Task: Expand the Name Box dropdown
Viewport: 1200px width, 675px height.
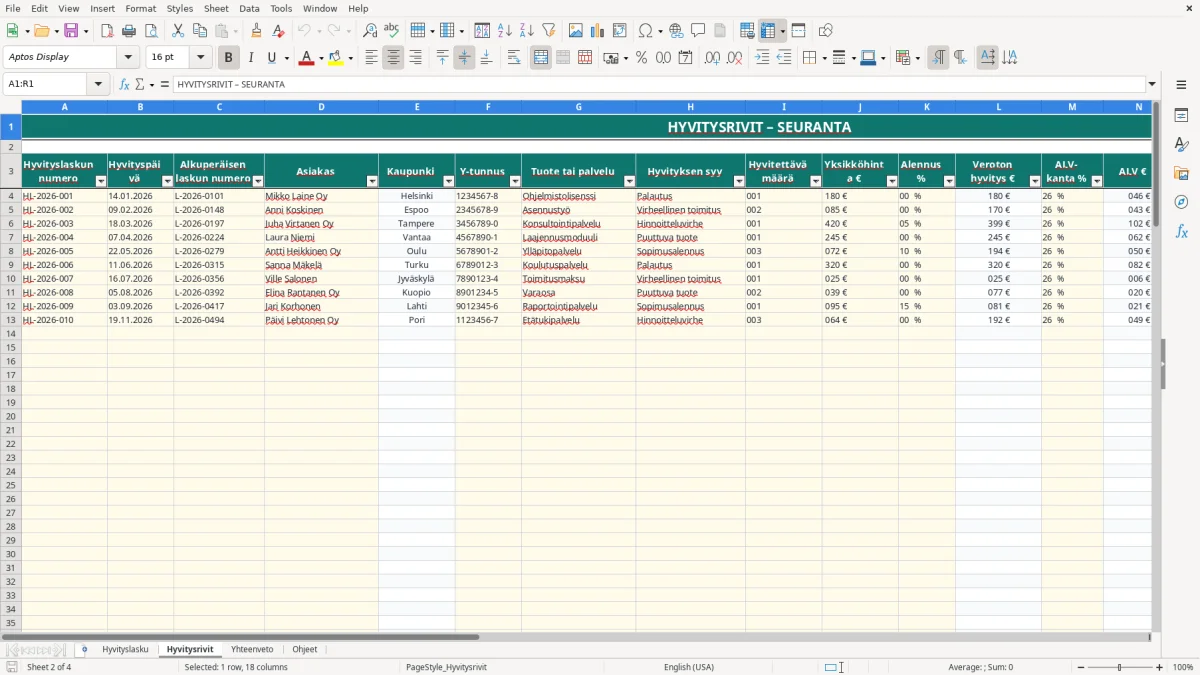Action: pyautogui.click(x=98, y=84)
